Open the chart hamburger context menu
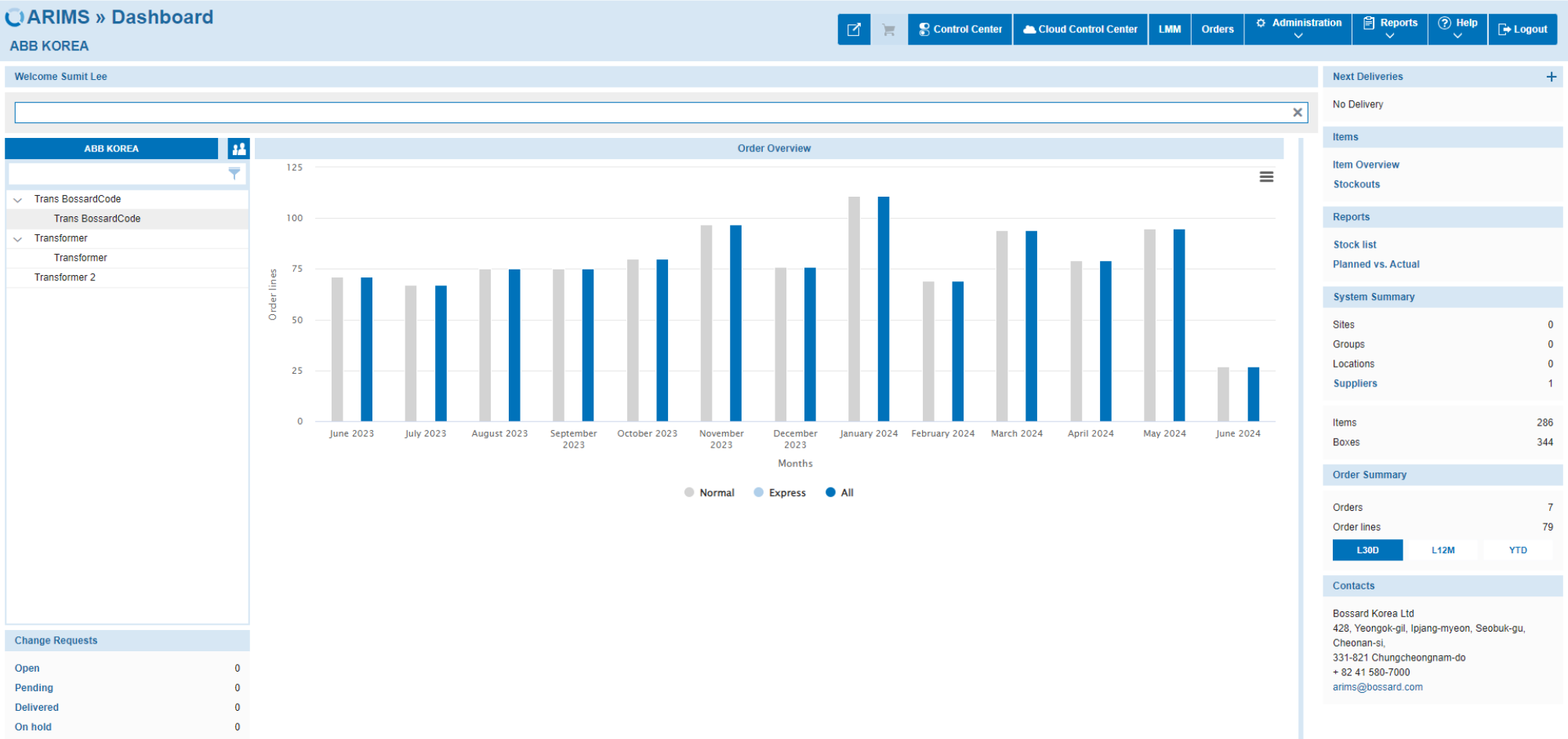Image resolution: width=1568 pixels, height=739 pixels. pos(1266,177)
